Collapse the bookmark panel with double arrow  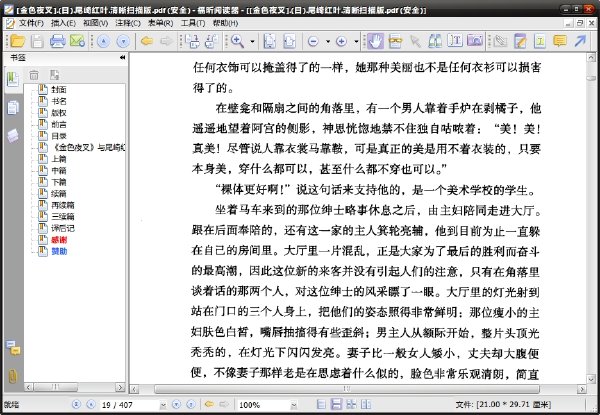(x=122, y=58)
